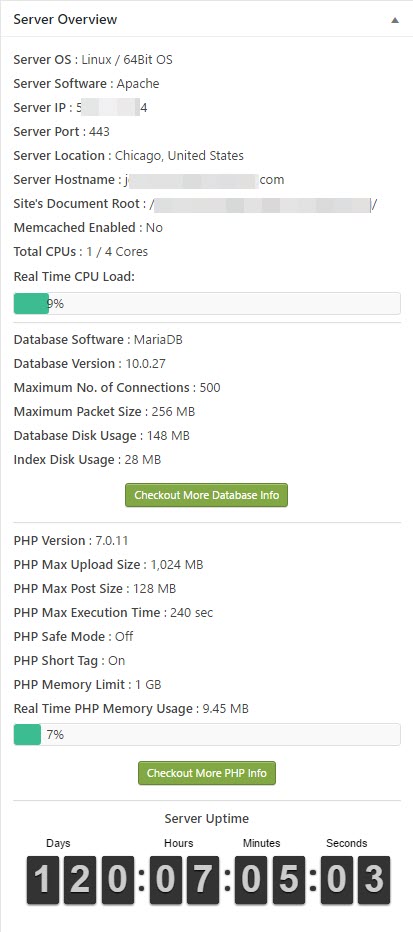Click the PHP Version 7.0.11 line
Screen dimensions: 413x932
pyautogui.click(x=71, y=541)
